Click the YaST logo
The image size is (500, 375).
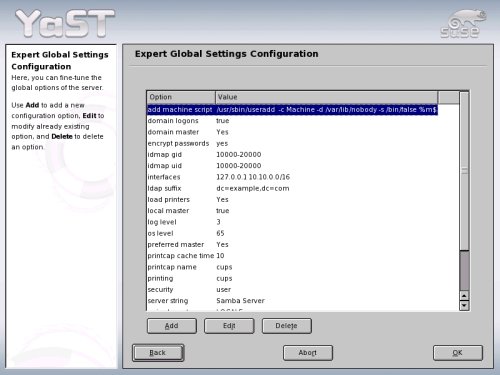[x=65, y=23]
